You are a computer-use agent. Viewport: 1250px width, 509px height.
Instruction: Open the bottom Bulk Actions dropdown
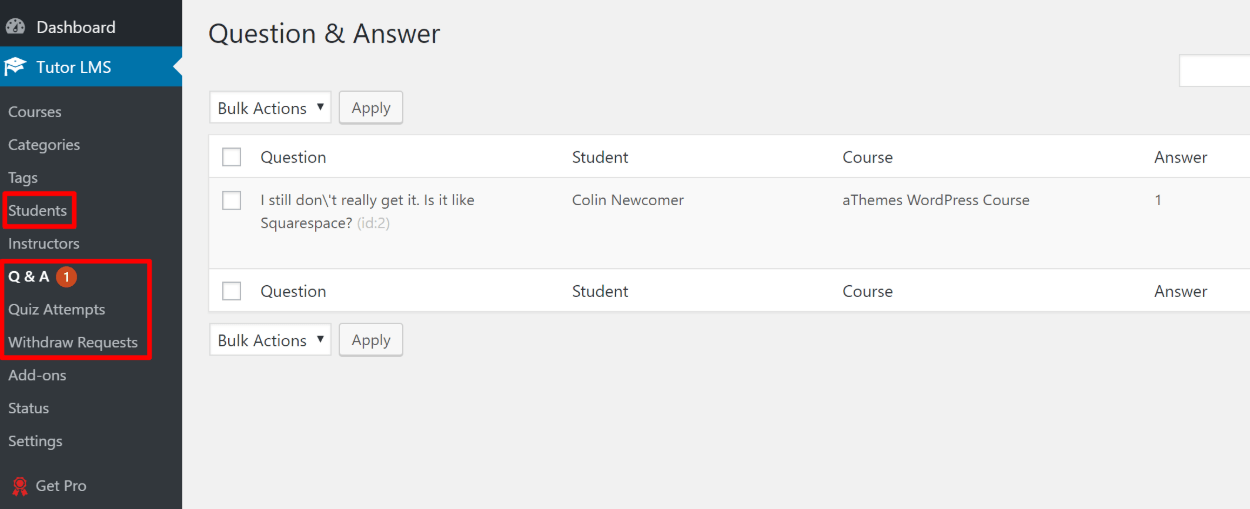click(270, 340)
